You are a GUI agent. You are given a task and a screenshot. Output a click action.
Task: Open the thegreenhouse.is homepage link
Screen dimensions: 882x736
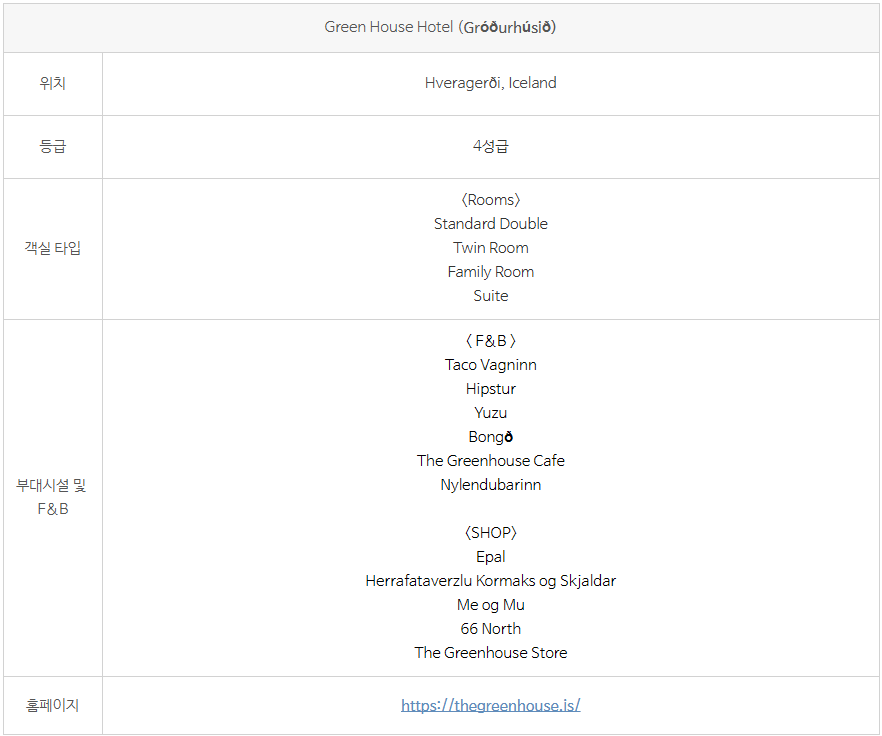[x=490, y=705]
